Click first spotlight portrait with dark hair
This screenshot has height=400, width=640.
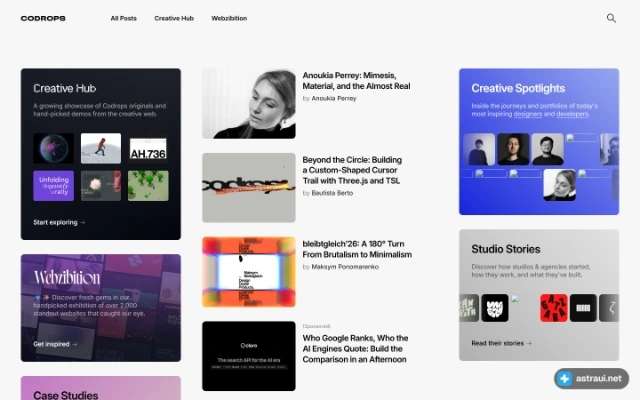479,149
